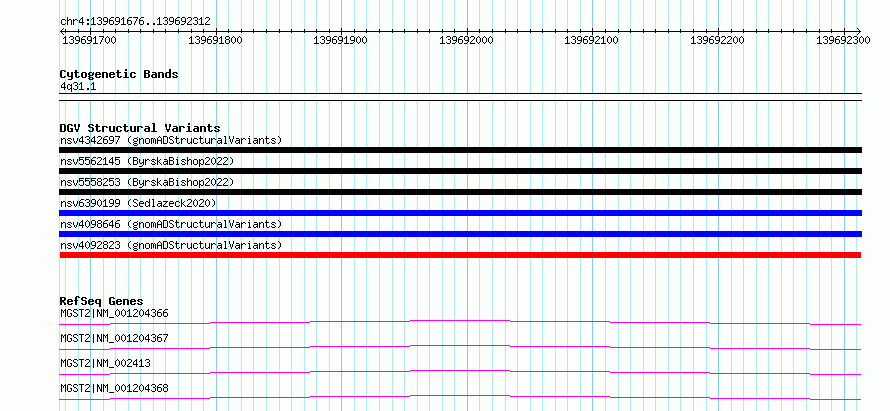890x411 pixels.
Task: Select the black bar for nsv5562145
Action: pyautogui.click(x=460, y=171)
